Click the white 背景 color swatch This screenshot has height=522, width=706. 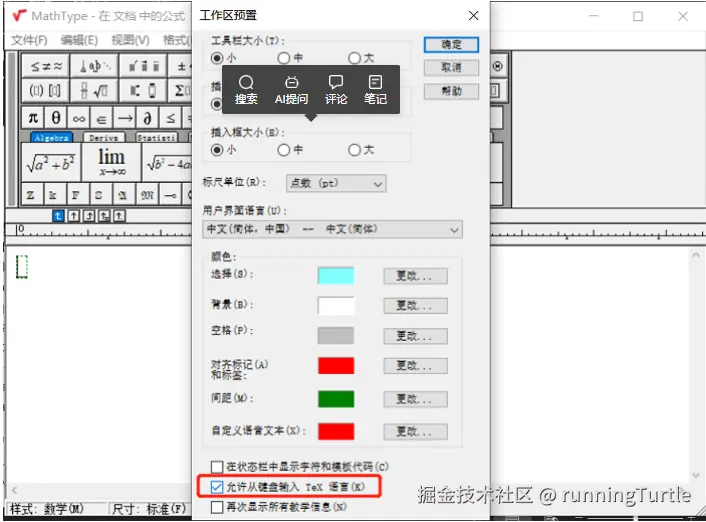(336, 305)
